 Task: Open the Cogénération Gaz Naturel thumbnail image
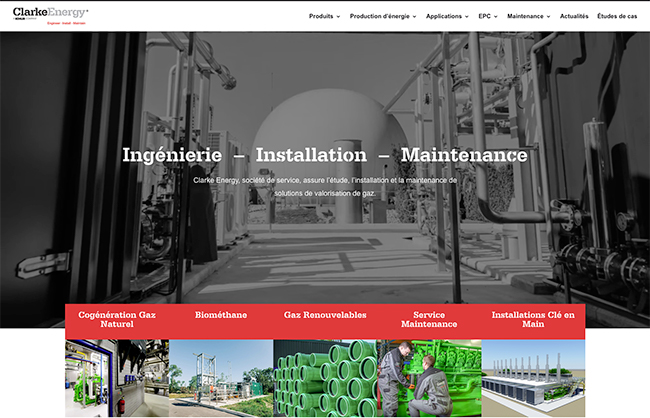pos(117,378)
